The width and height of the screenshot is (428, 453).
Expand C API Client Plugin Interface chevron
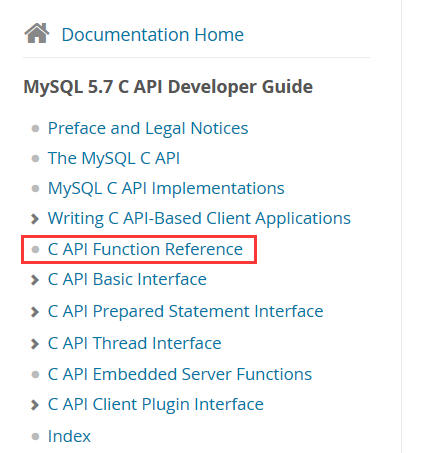[x=35, y=405]
